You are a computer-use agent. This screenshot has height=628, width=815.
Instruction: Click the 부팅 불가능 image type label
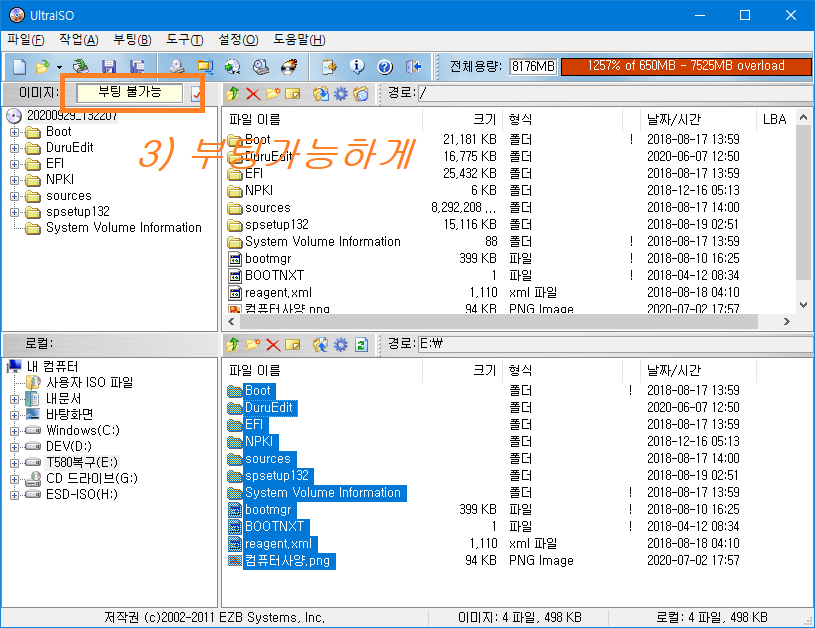[x=130, y=93]
